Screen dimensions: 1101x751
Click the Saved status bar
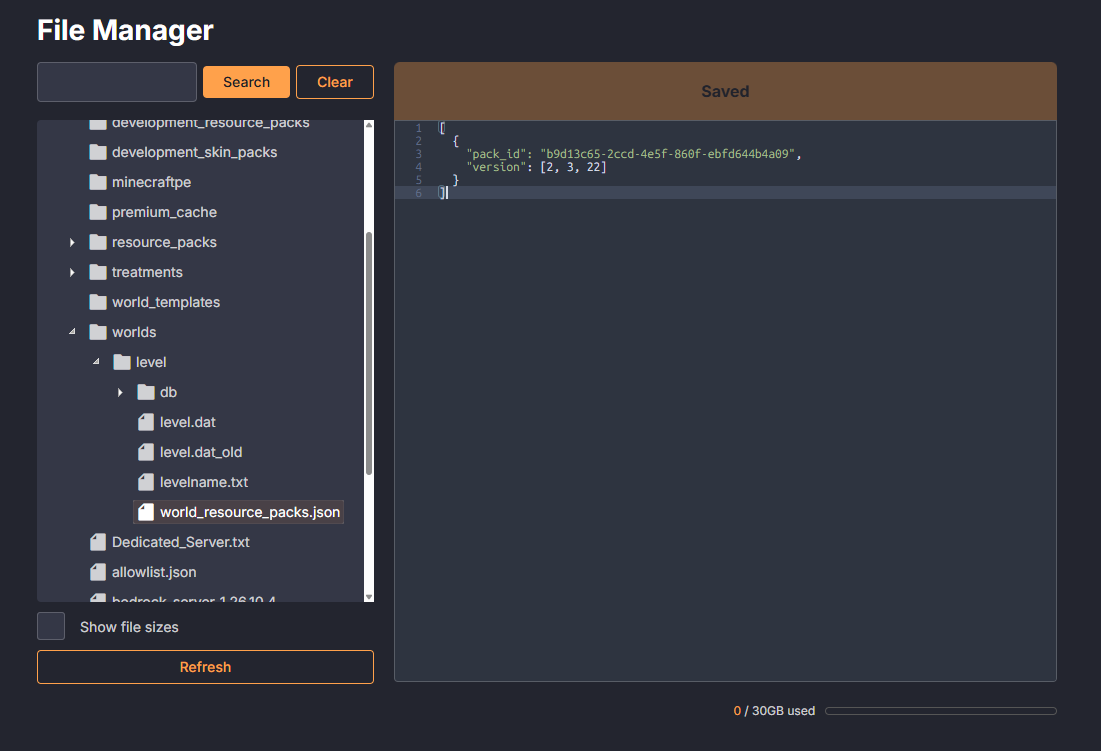(725, 91)
